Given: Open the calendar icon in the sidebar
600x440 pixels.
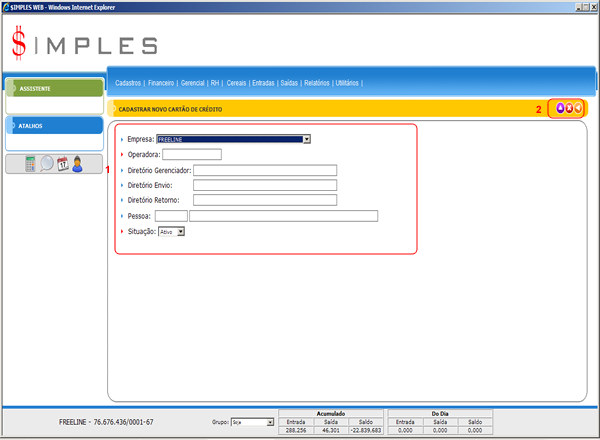Looking at the screenshot, I should (62, 164).
